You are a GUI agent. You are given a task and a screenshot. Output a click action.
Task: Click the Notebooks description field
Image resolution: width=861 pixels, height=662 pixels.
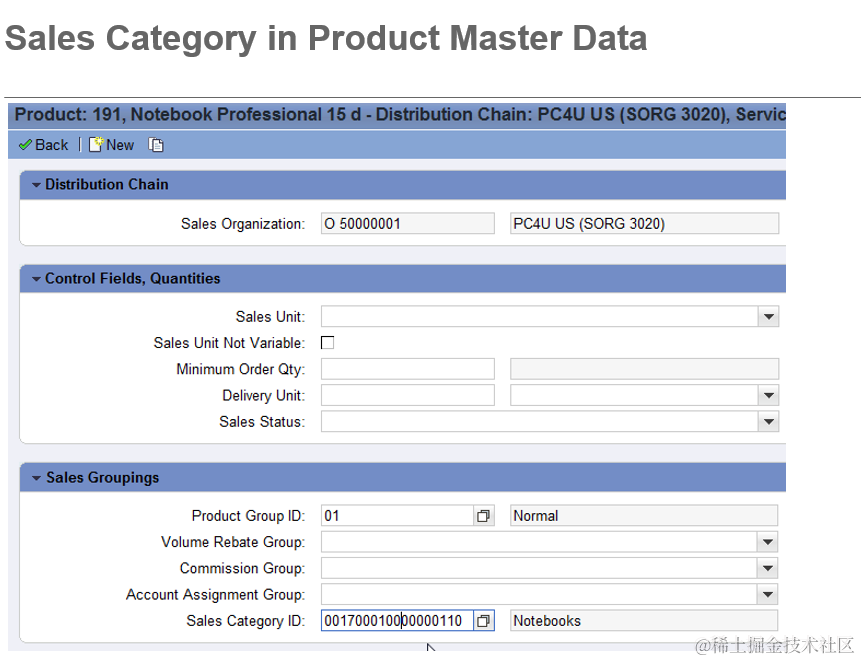(x=644, y=621)
